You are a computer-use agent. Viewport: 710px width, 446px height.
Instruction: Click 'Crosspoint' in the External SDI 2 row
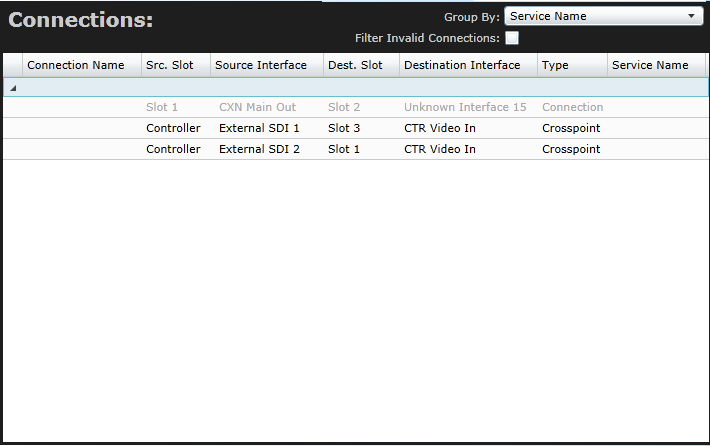571,149
